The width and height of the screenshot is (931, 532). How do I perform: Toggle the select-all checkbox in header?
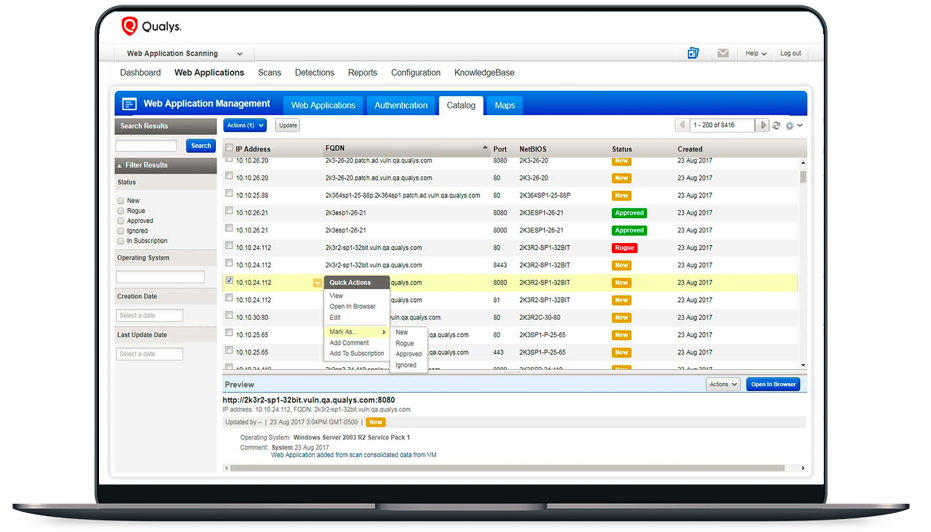point(229,148)
